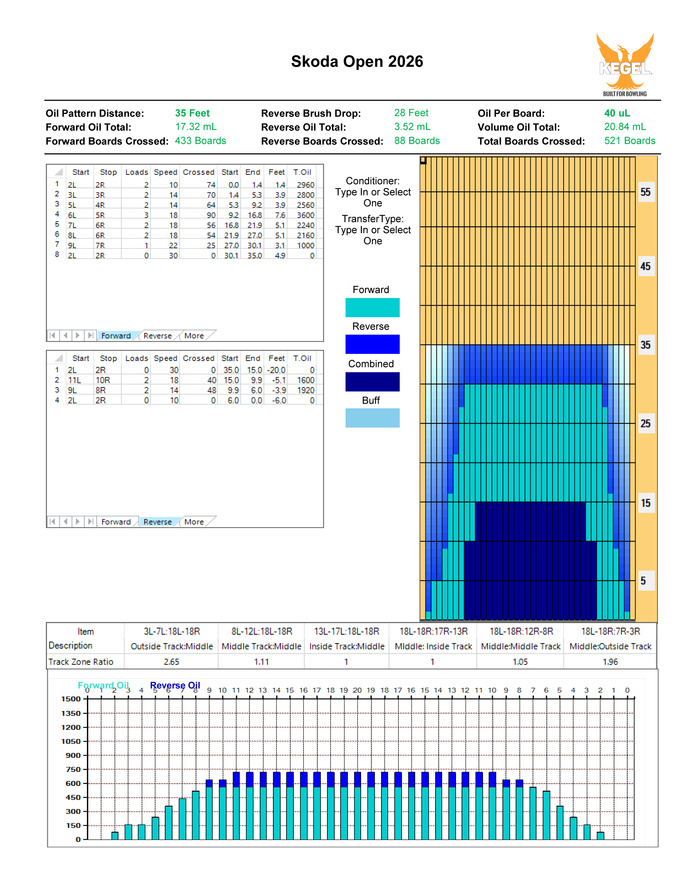Click the cyan Forward color swatch
Image resolution: width=680 pixels, height=880 pixels.
pyautogui.click(x=372, y=308)
